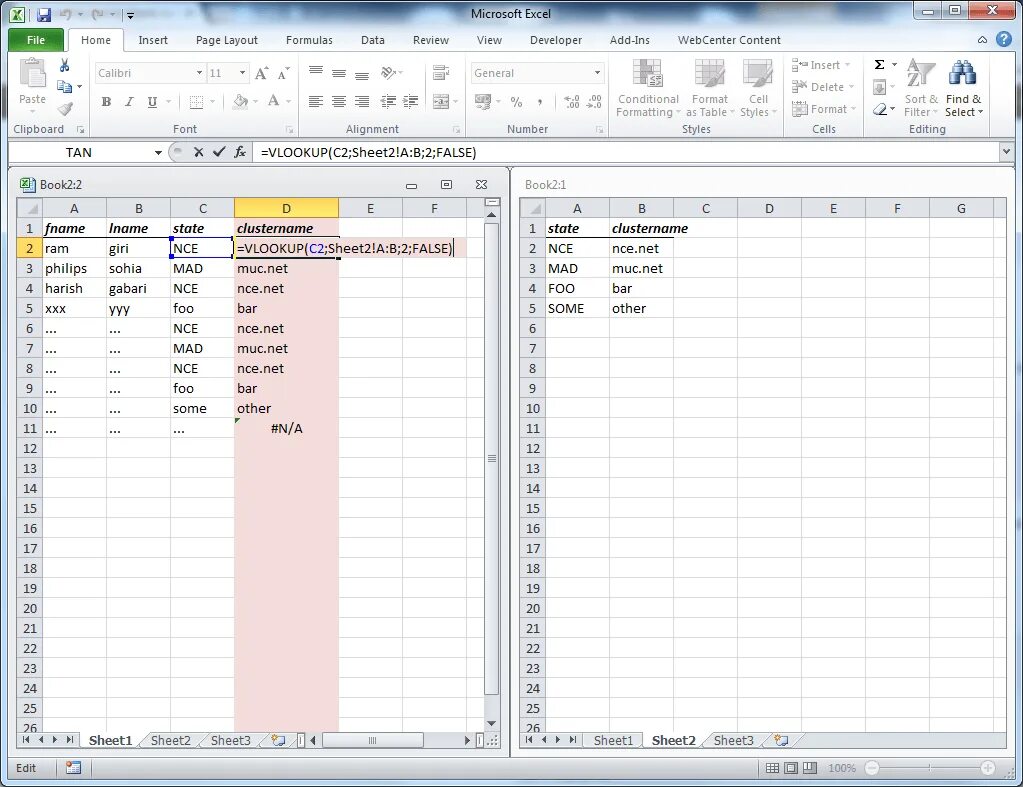Select Sheet2 tab in Book2:2 window
This screenshot has height=787, width=1023.
pos(170,741)
